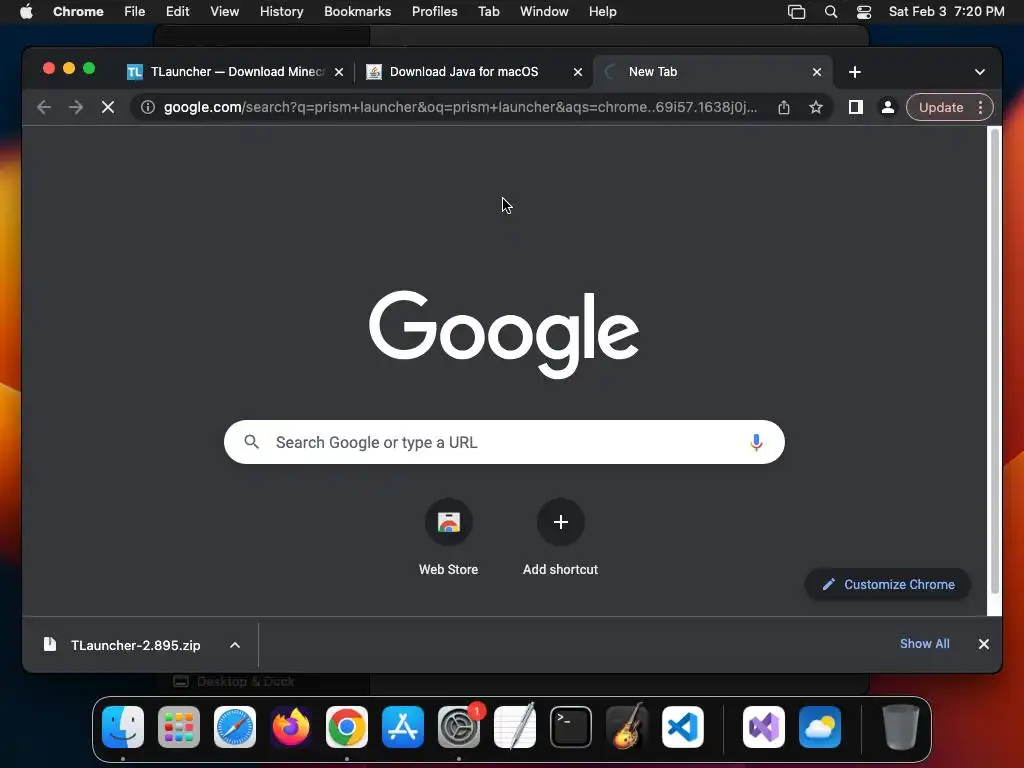Click the page vertical scrollbar
This screenshot has height=768, width=1024.
[x=995, y=360]
